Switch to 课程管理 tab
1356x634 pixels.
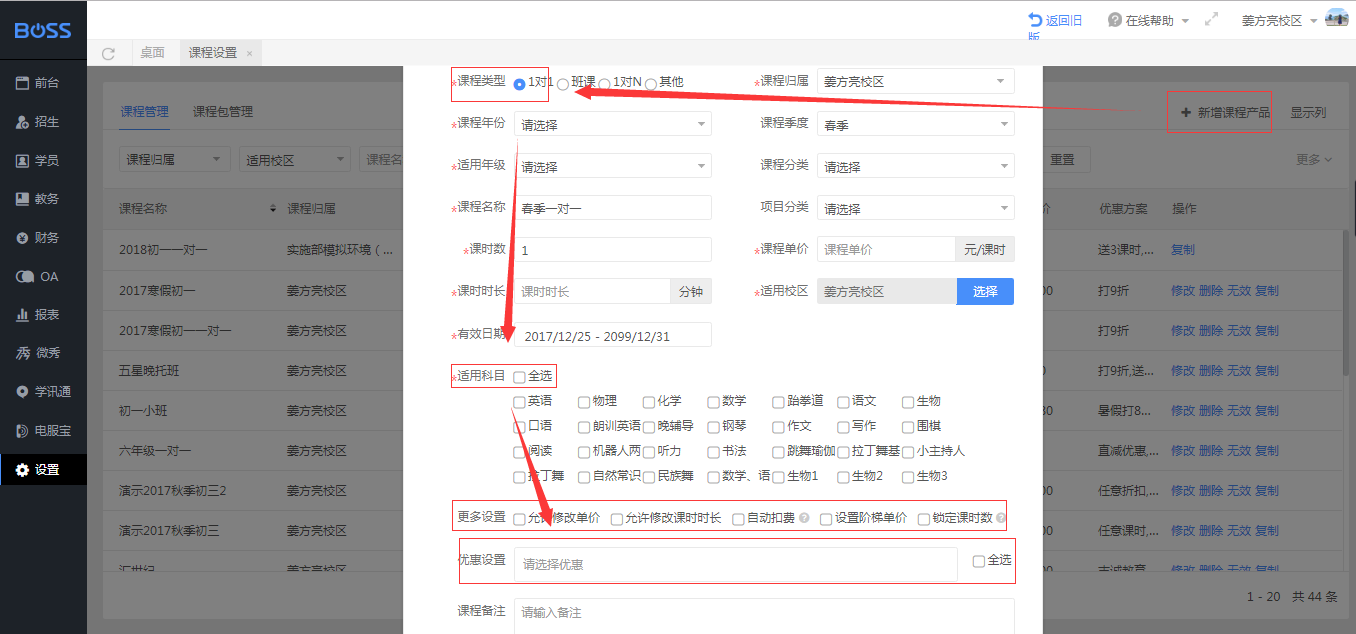pos(145,112)
